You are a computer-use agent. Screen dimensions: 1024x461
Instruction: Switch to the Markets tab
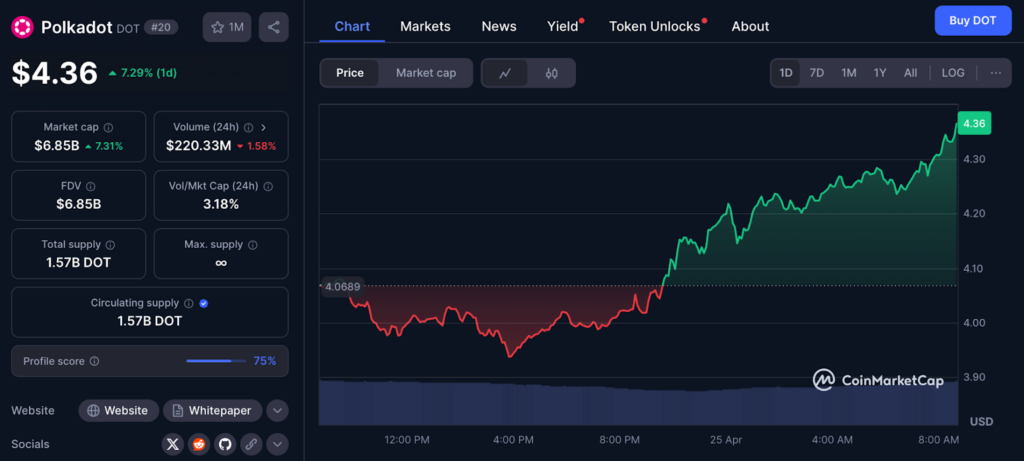(425, 26)
